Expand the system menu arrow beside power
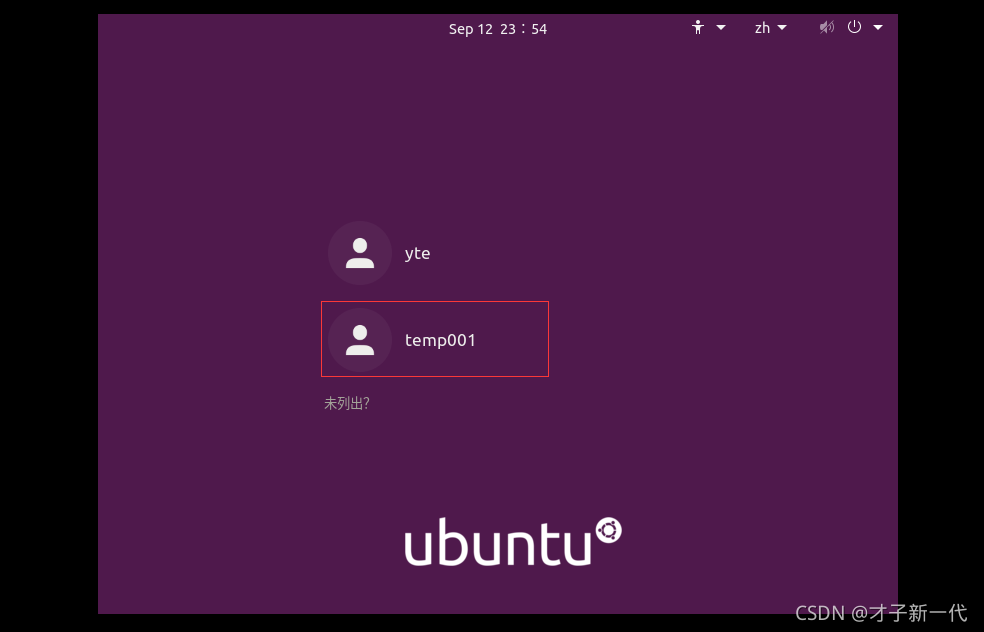Screen dimensions: 984x632 pos(878,28)
